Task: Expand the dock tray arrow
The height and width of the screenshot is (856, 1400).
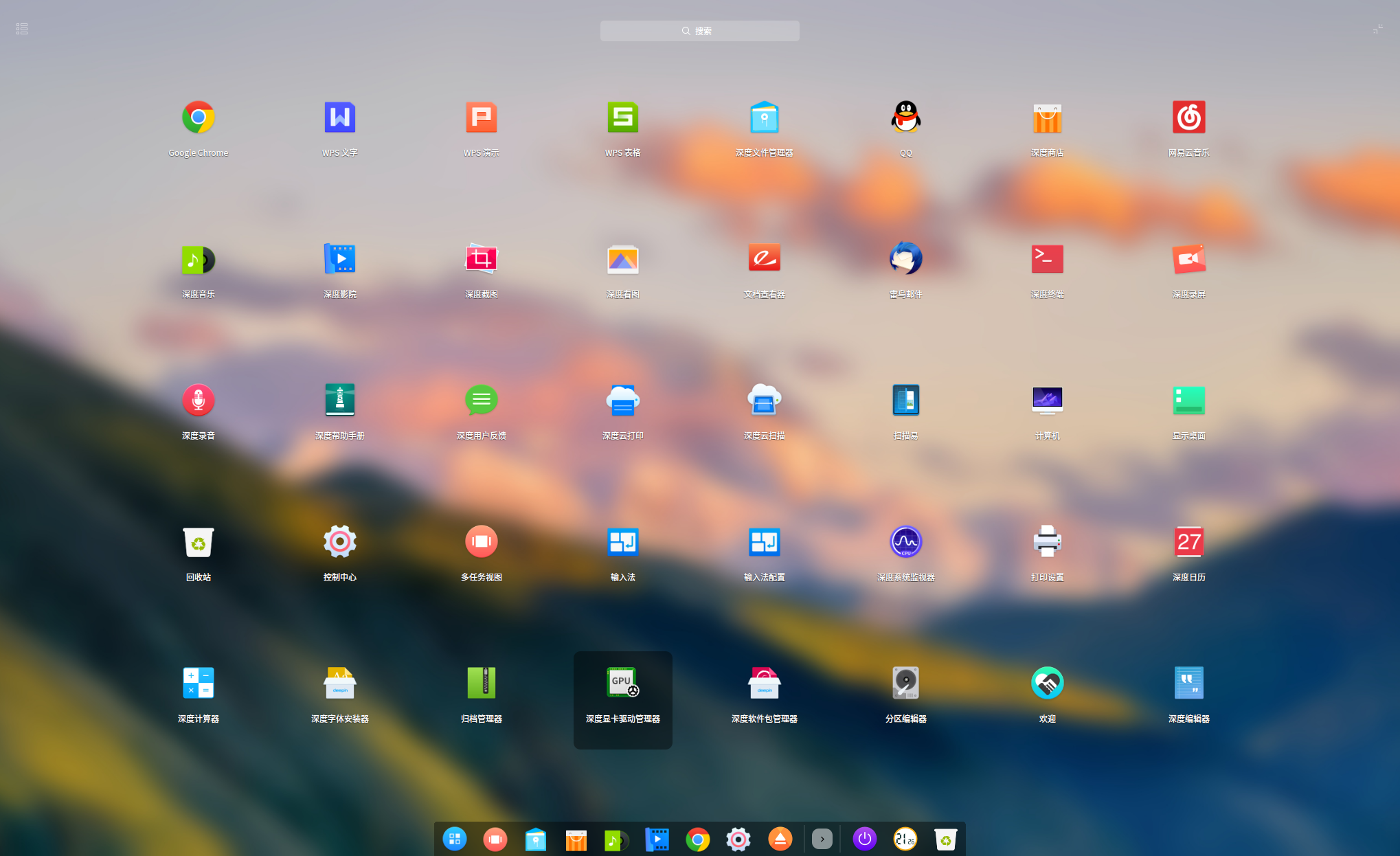Action: click(822, 839)
